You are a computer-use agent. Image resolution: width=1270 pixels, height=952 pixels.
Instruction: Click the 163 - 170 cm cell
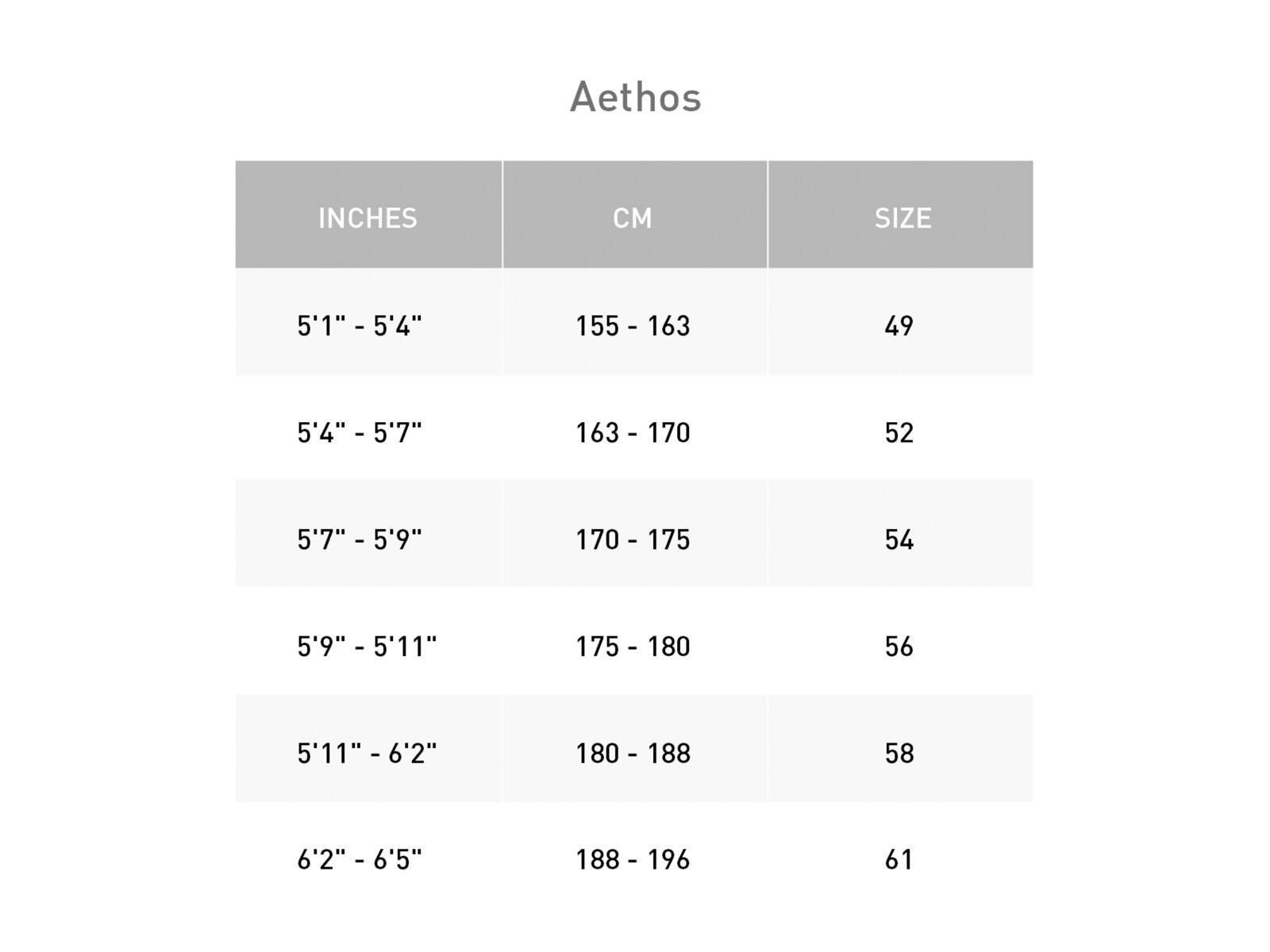tap(633, 433)
